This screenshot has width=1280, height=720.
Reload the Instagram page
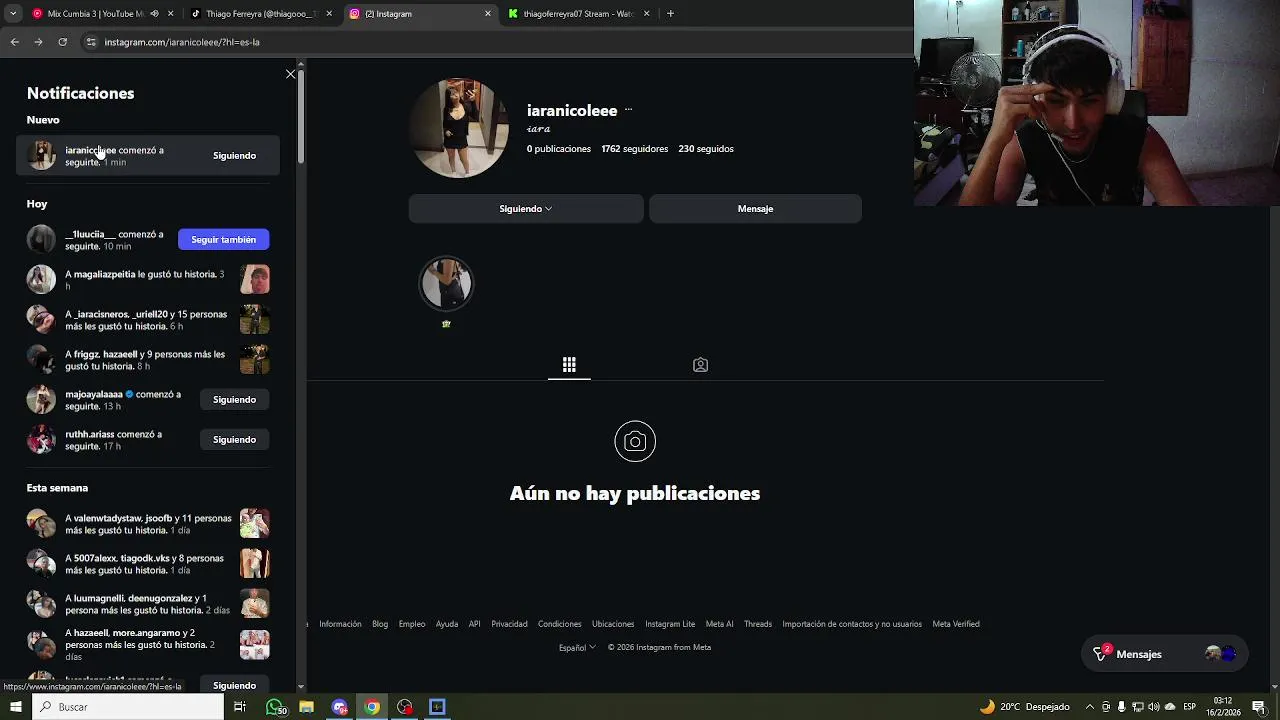[x=62, y=42]
